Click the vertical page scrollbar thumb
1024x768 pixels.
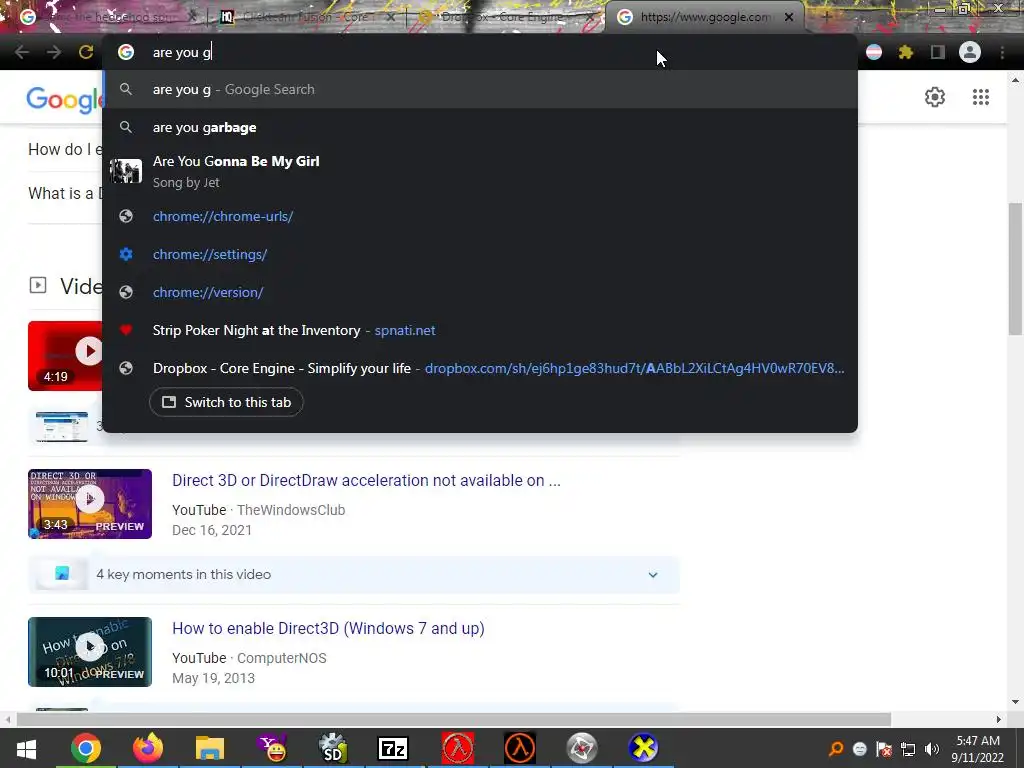[x=1015, y=268]
